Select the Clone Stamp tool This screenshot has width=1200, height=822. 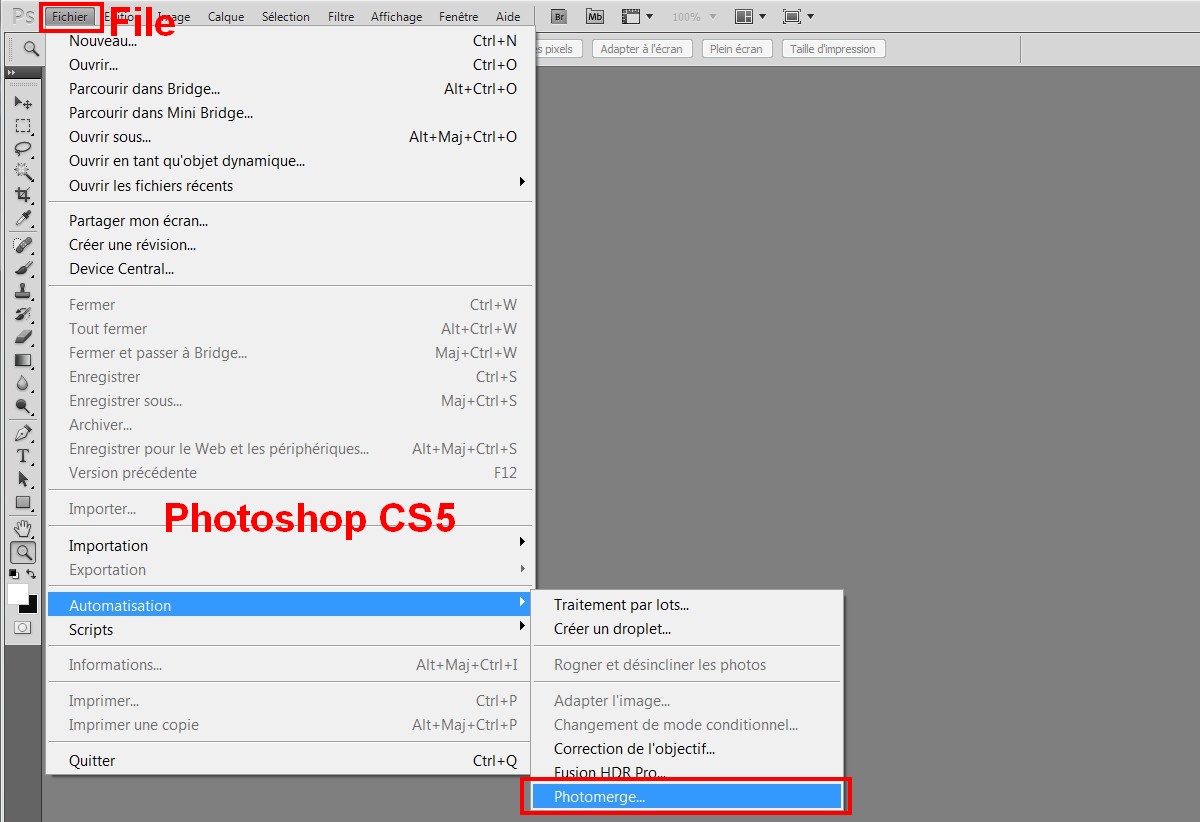[x=23, y=291]
